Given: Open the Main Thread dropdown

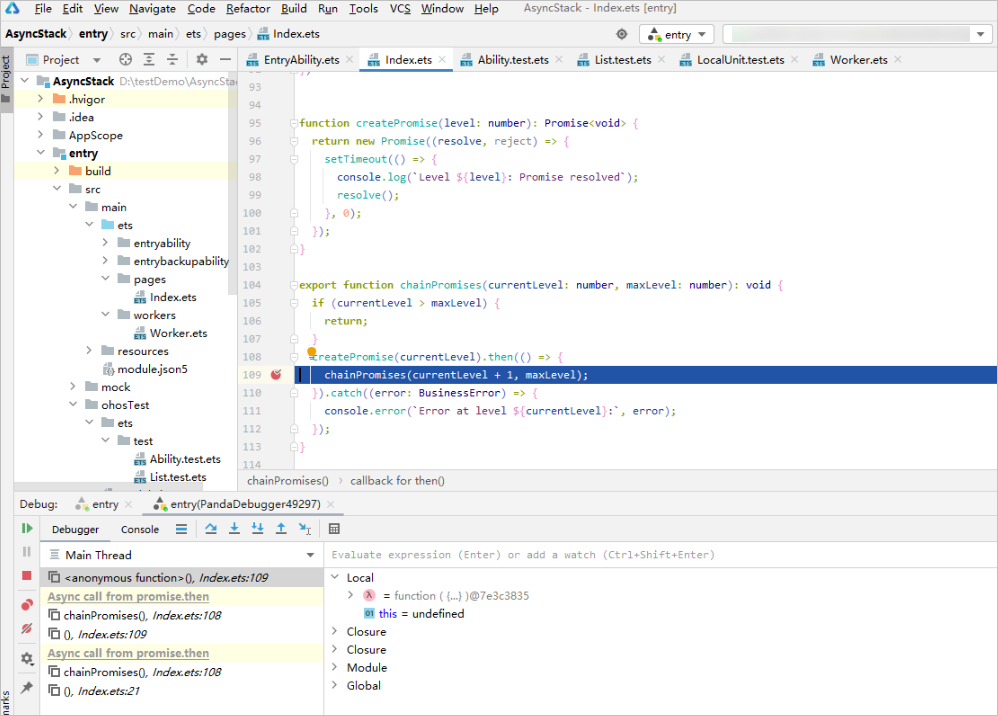Looking at the screenshot, I should click(x=310, y=555).
